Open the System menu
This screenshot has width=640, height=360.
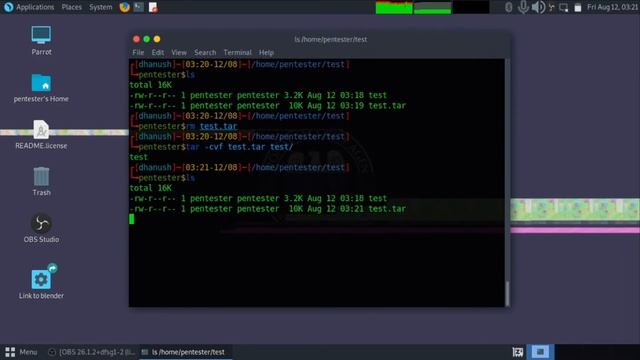pos(100,7)
